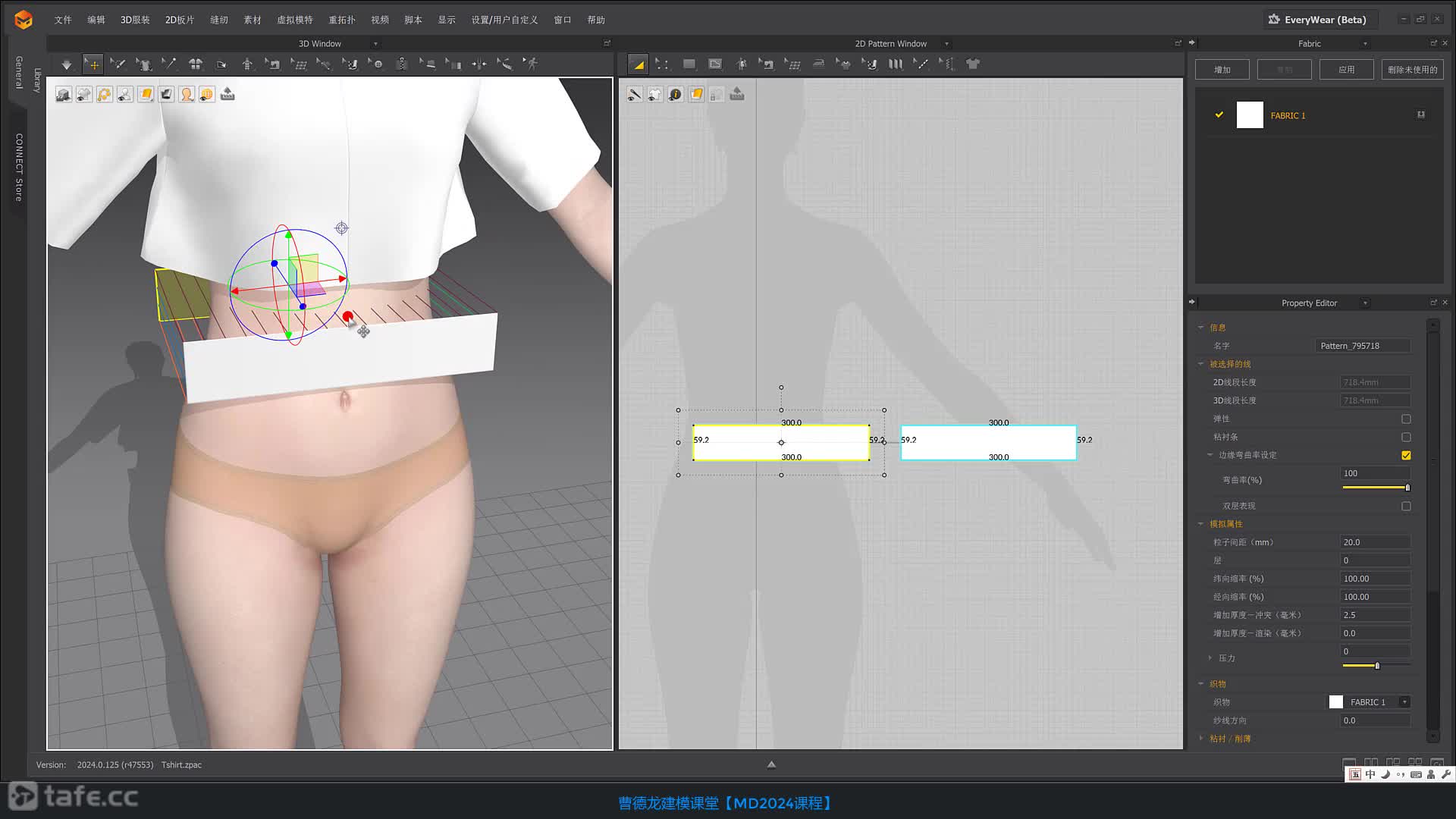This screenshot has height=819, width=1456.
Task: Select the pleats fold tool in 2D toolbar
Action: click(896, 64)
